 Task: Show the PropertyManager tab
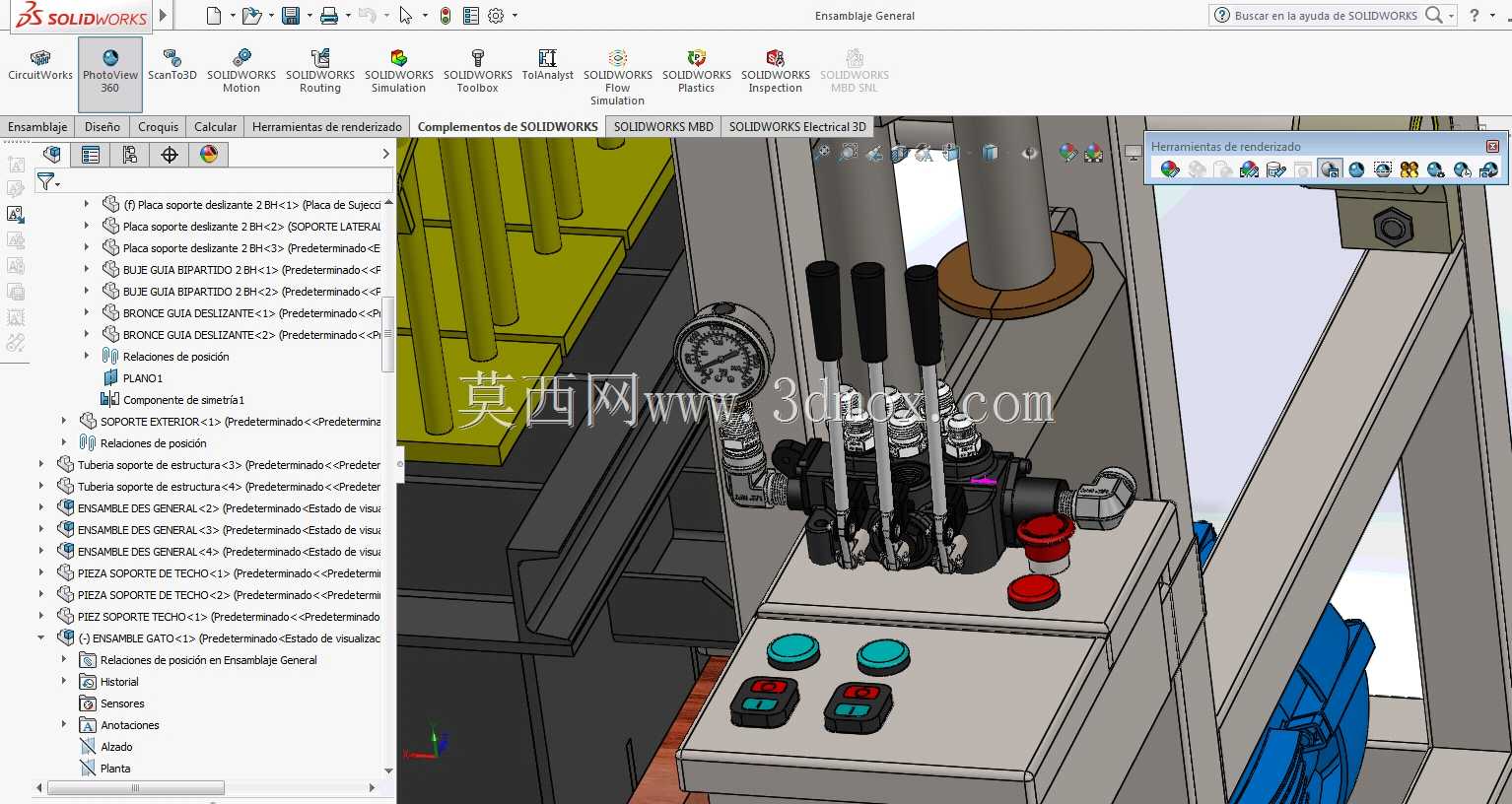pos(91,154)
